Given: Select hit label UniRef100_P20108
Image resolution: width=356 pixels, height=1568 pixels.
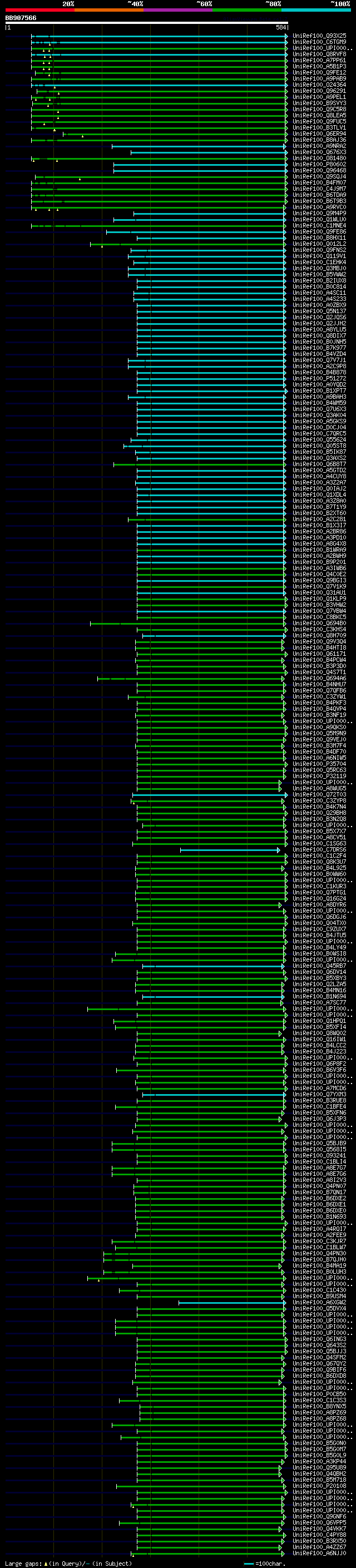Looking at the screenshot, I should pyautogui.click(x=319, y=1486).
